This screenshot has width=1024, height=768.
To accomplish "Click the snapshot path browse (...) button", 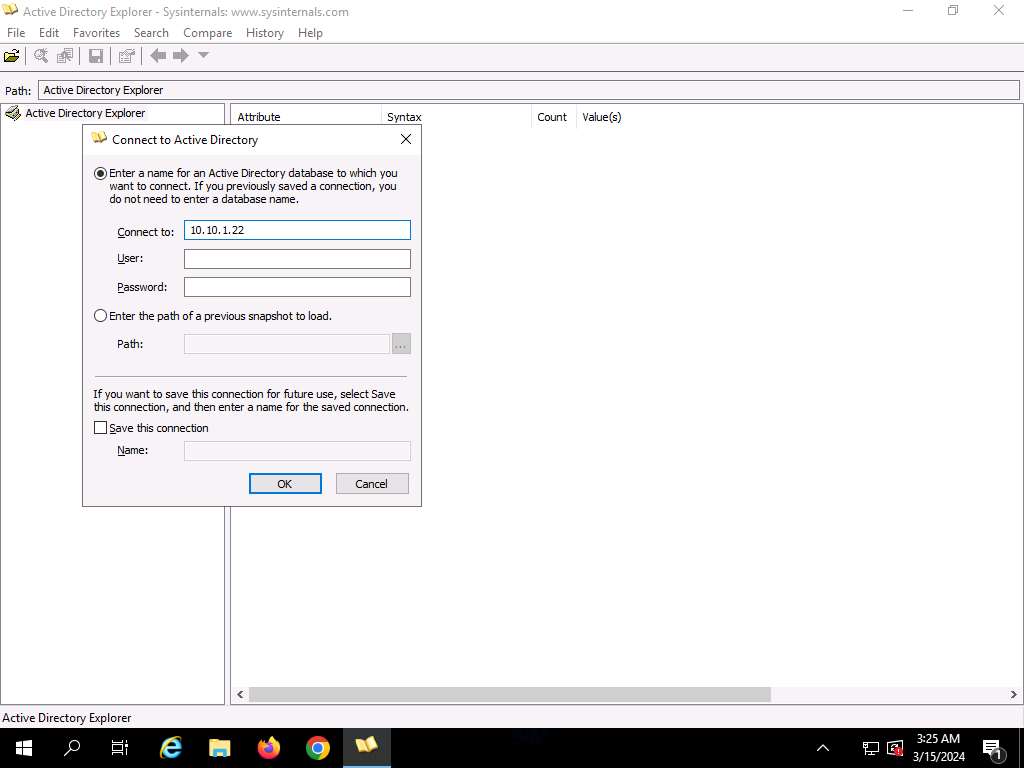I will (x=401, y=344).
